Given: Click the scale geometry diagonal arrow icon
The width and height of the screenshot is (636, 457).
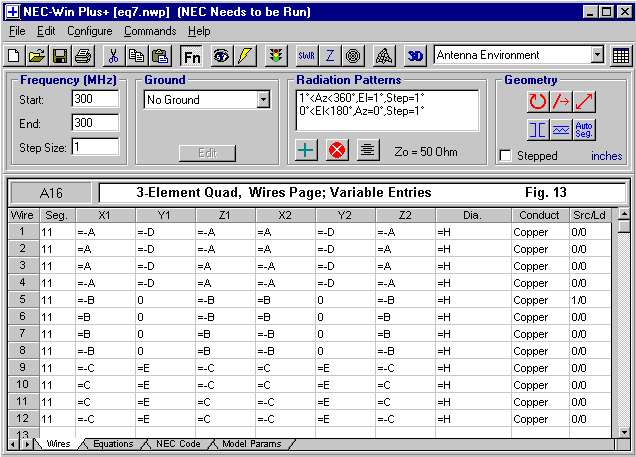Looking at the screenshot, I should tap(585, 101).
